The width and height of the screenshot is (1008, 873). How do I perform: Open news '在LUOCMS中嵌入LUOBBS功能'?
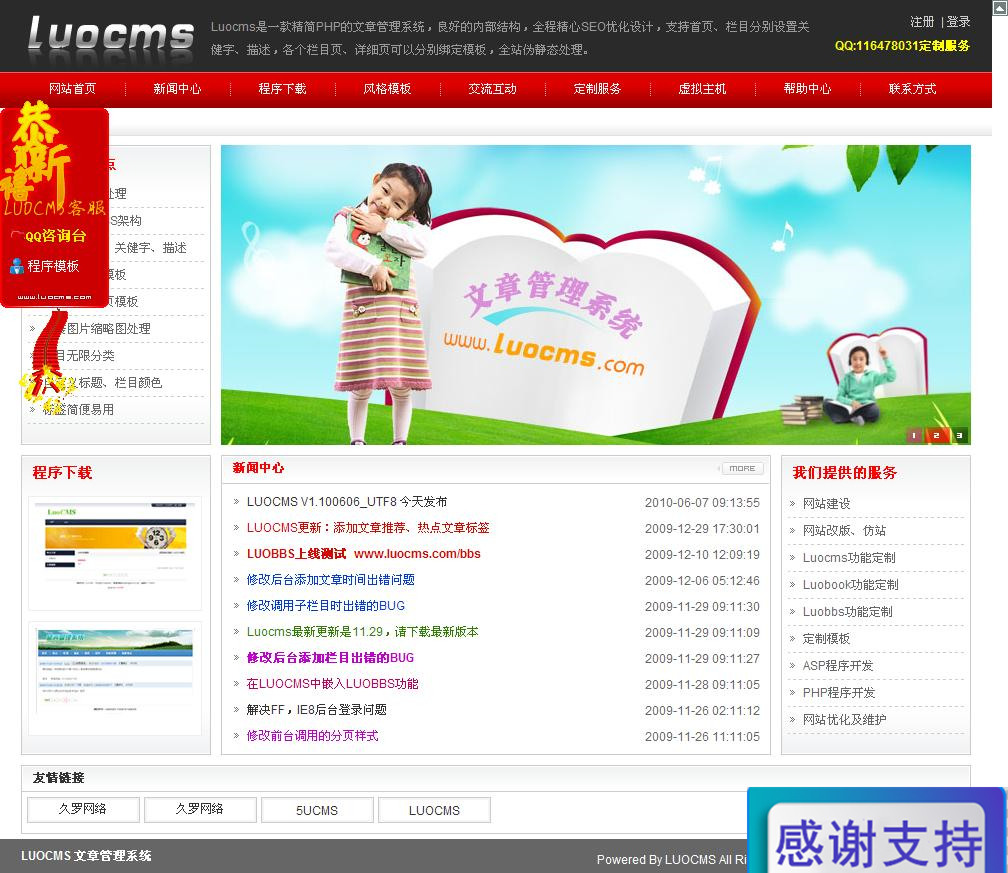(x=332, y=684)
